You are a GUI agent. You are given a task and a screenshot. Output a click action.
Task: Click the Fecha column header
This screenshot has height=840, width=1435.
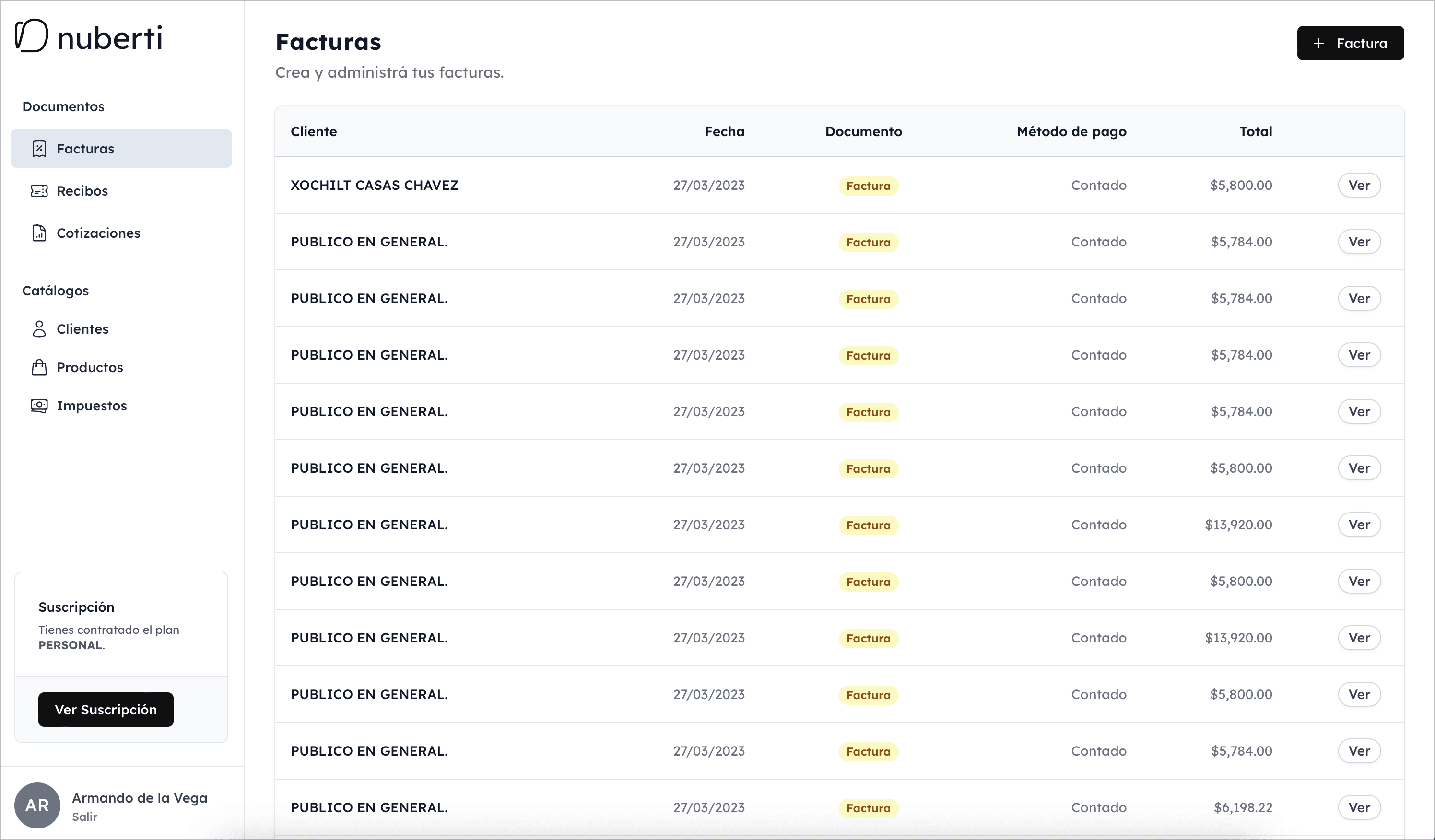(x=724, y=131)
